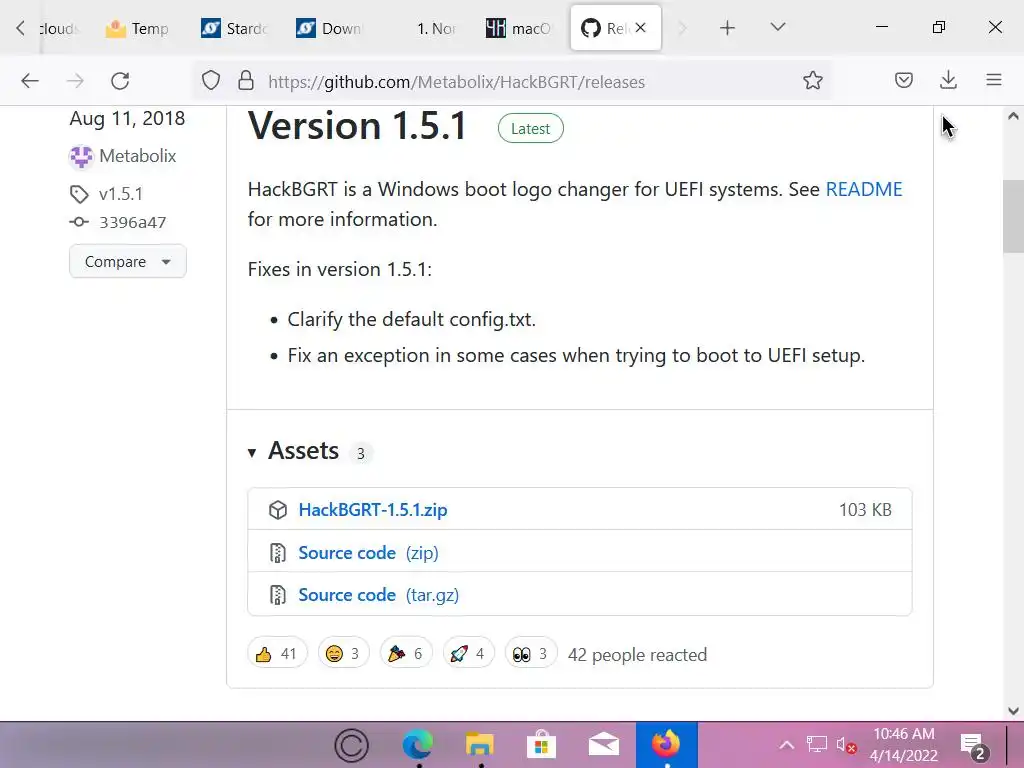
Task: Open the Compare dropdown
Action: point(127,261)
